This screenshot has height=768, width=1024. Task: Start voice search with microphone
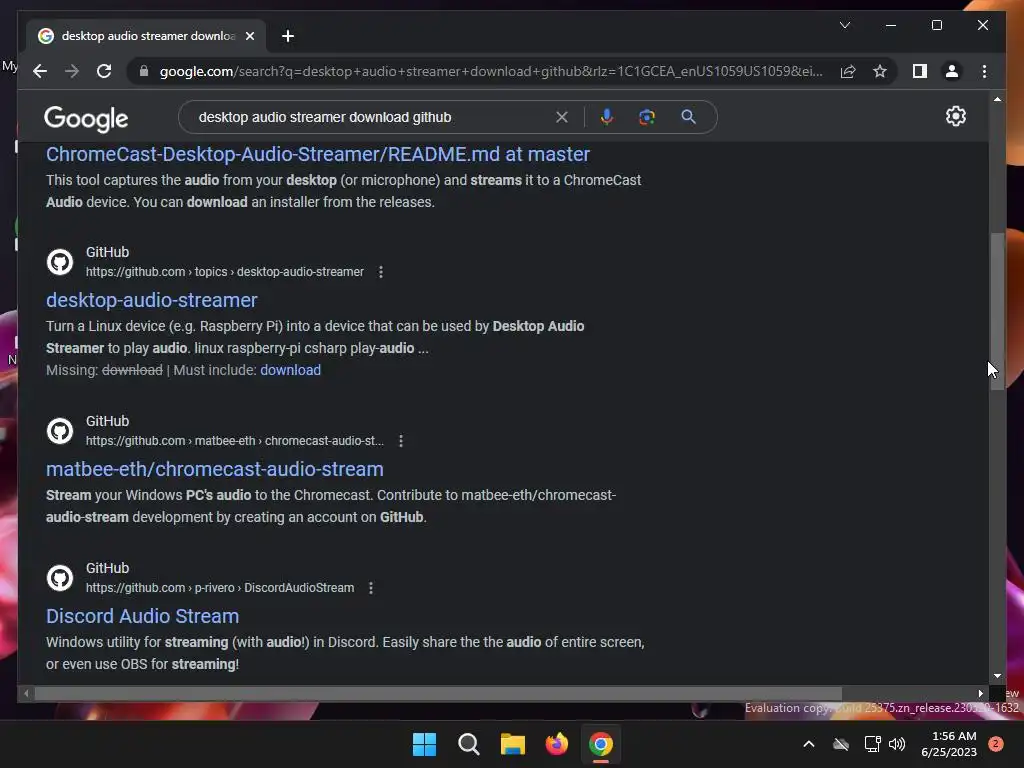point(607,117)
